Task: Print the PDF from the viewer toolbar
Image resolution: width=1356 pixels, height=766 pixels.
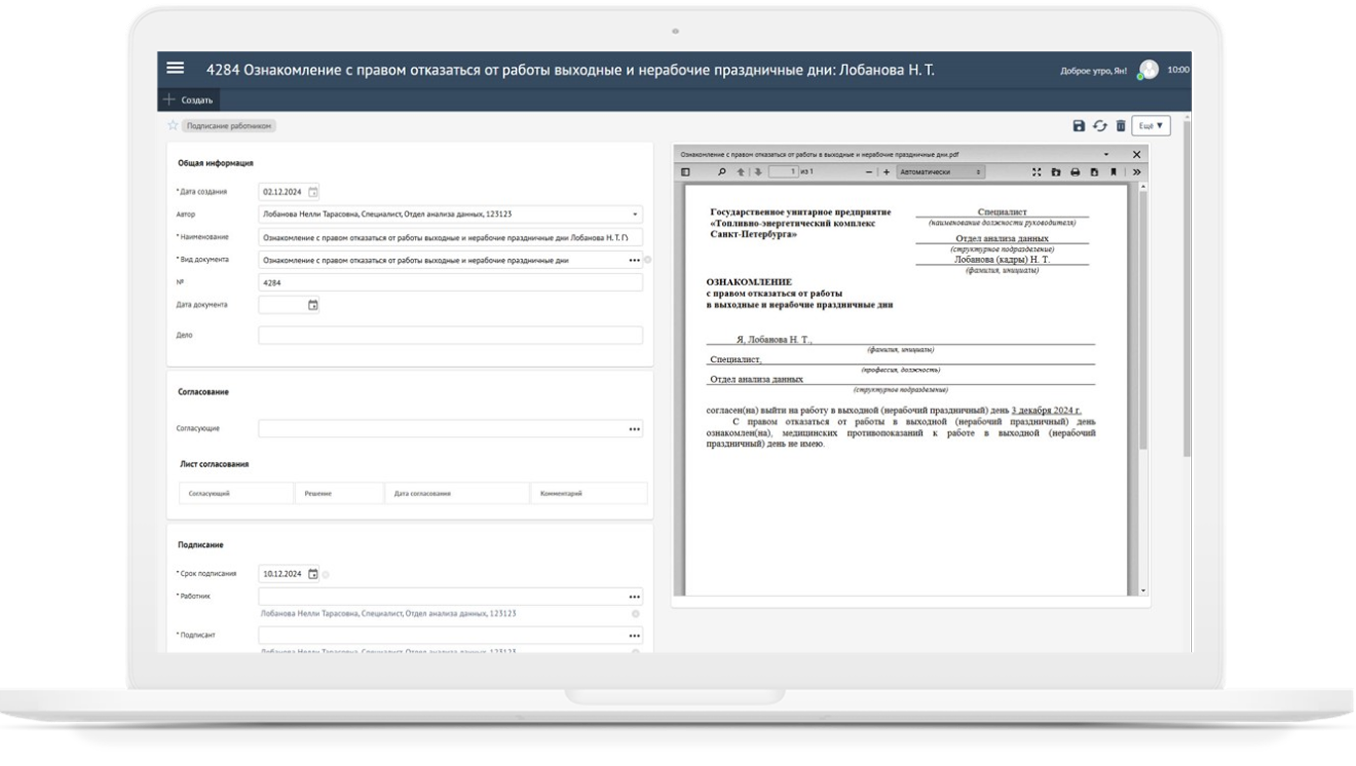Action: click(x=1075, y=172)
